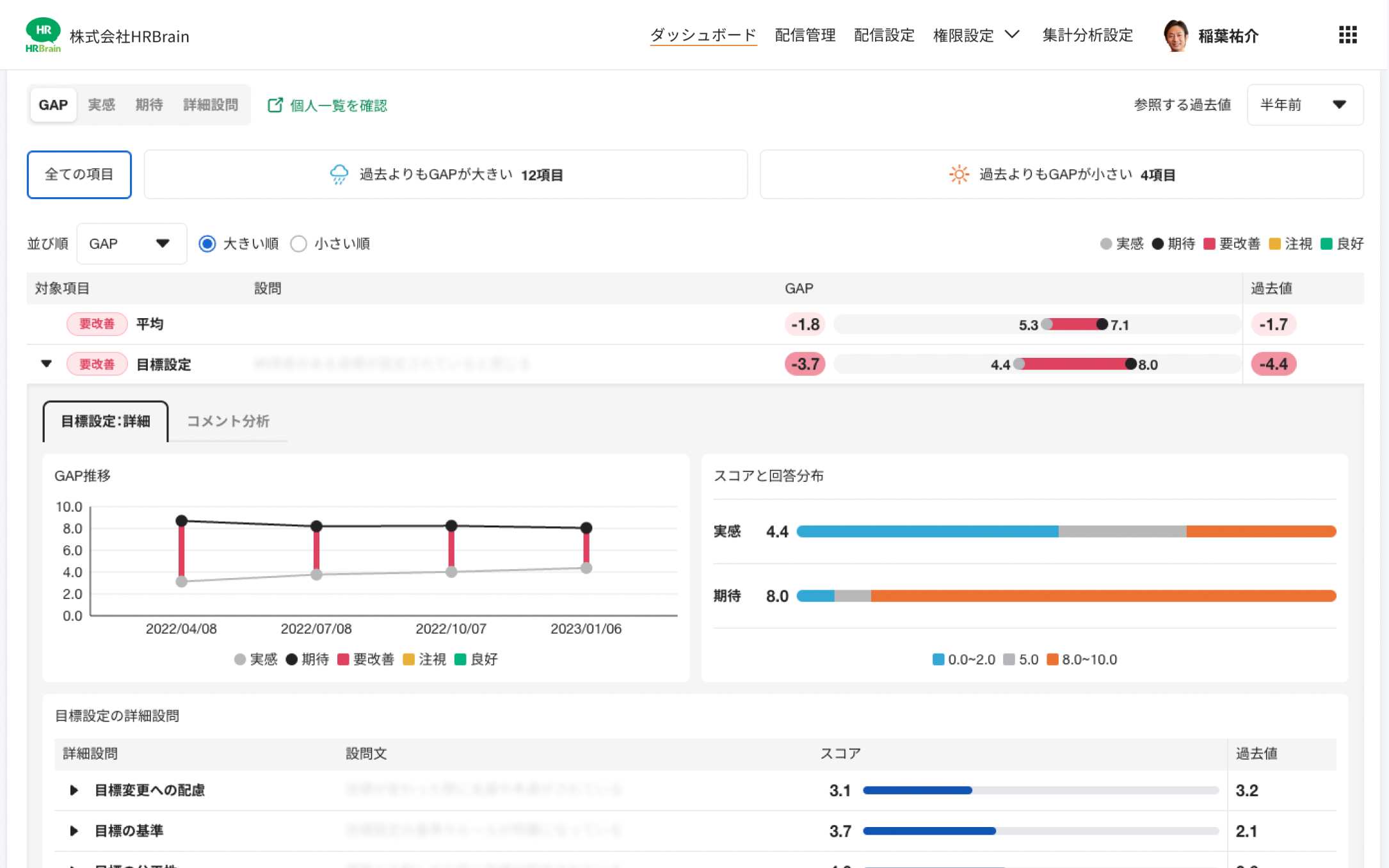Screen dimensions: 1389x868
Task: Click the sun icon for smaller GAP
Action: pyautogui.click(x=958, y=174)
